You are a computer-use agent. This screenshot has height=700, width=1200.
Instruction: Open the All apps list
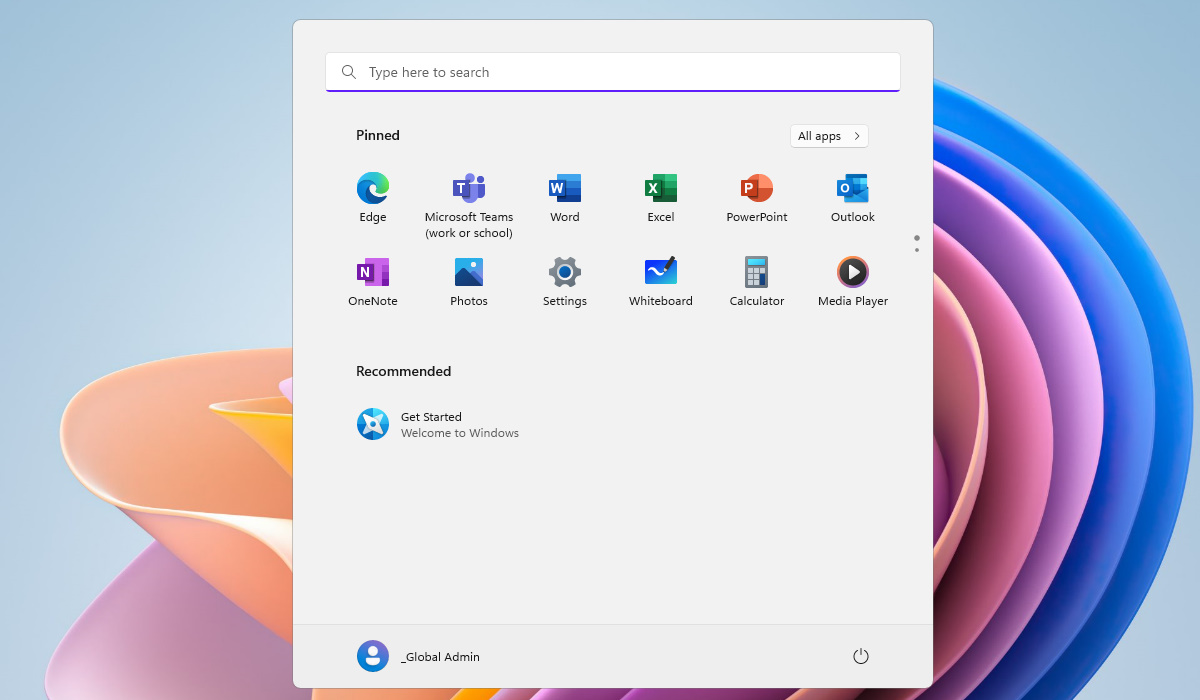click(x=829, y=136)
